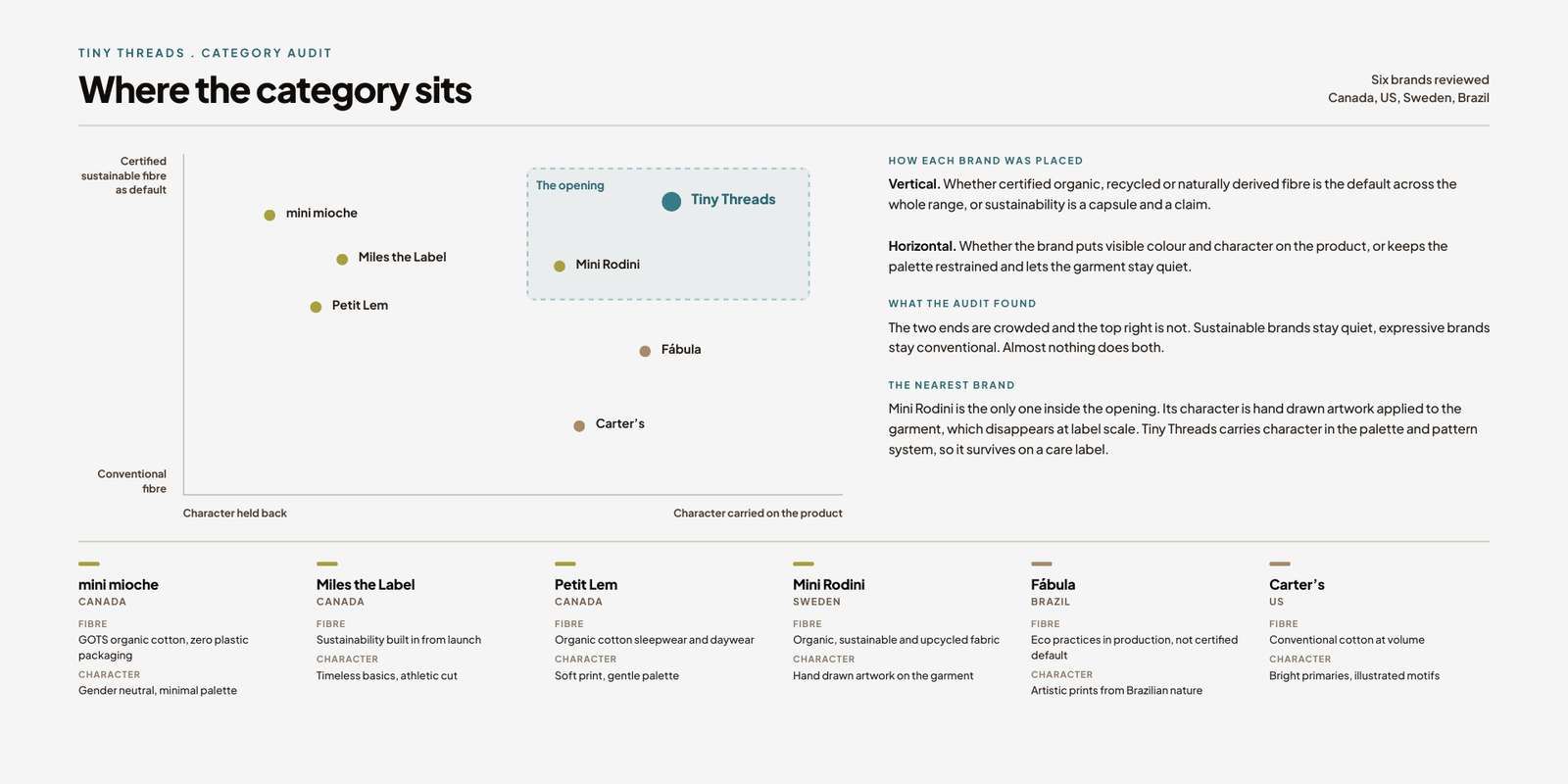This screenshot has height=784, width=1568.
Task: Click the 'How each brand was placed' heading
Action: point(986,161)
